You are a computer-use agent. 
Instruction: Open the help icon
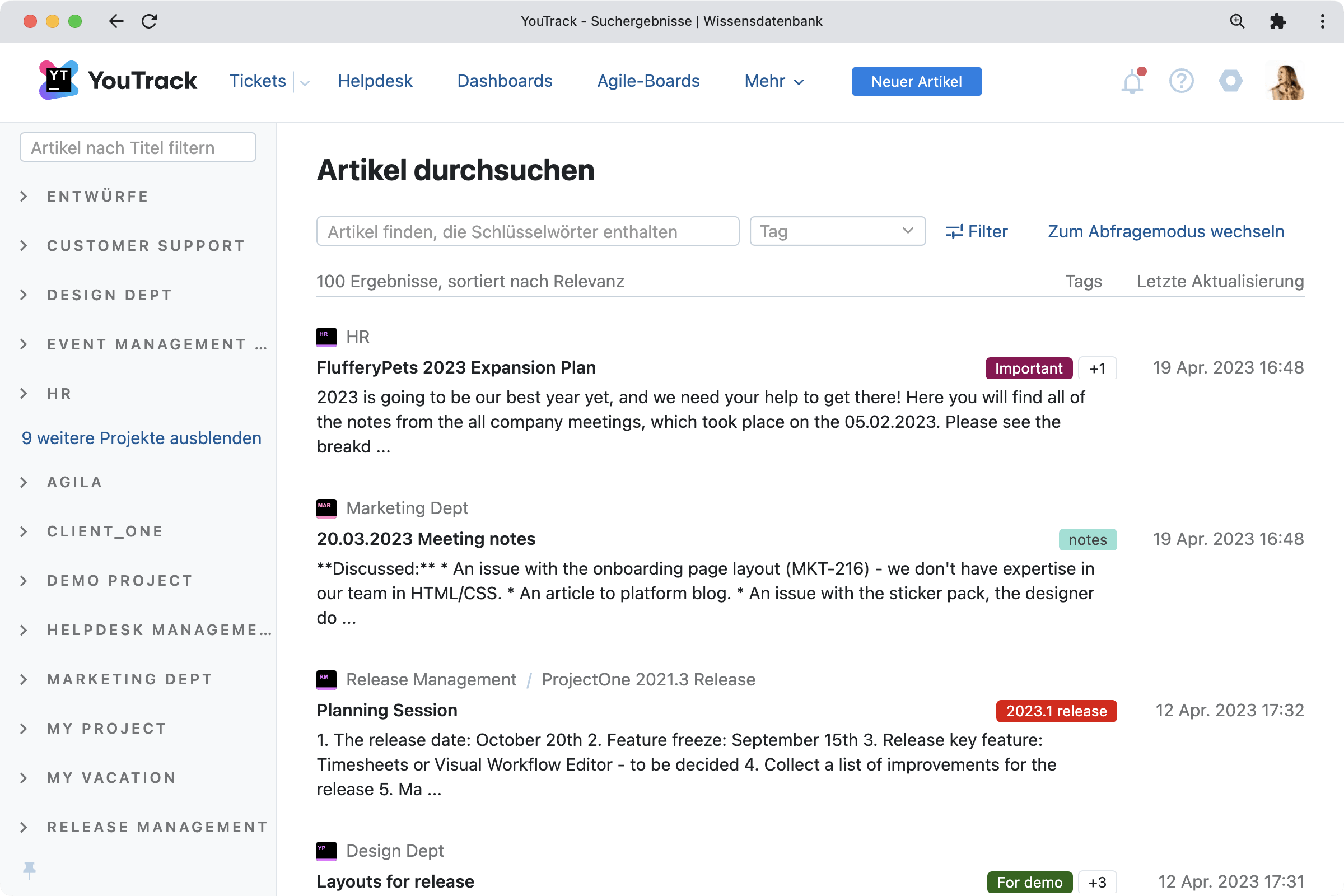pos(1181,81)
